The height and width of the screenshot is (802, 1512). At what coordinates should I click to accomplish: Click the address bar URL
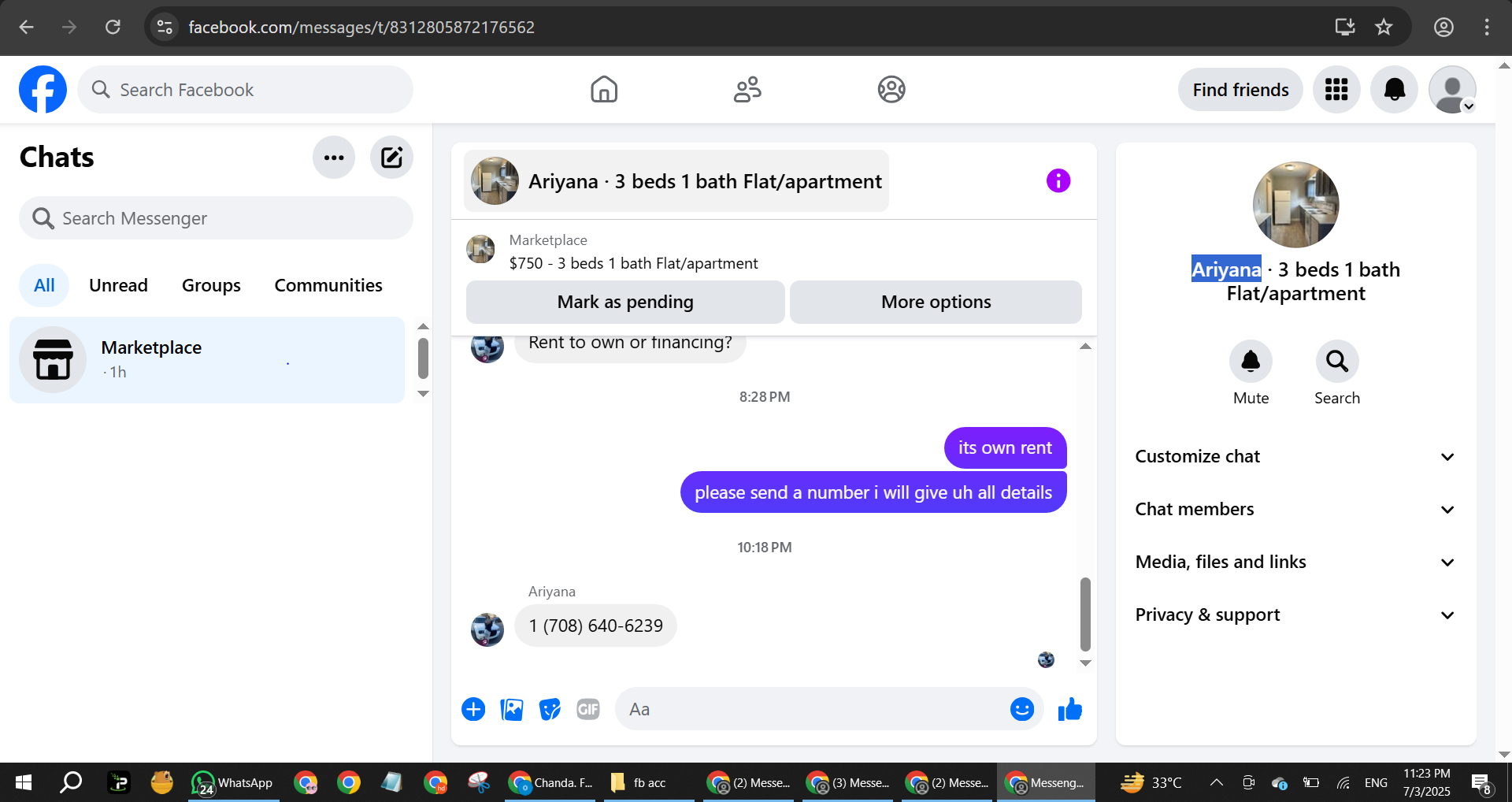click(361, 27)
